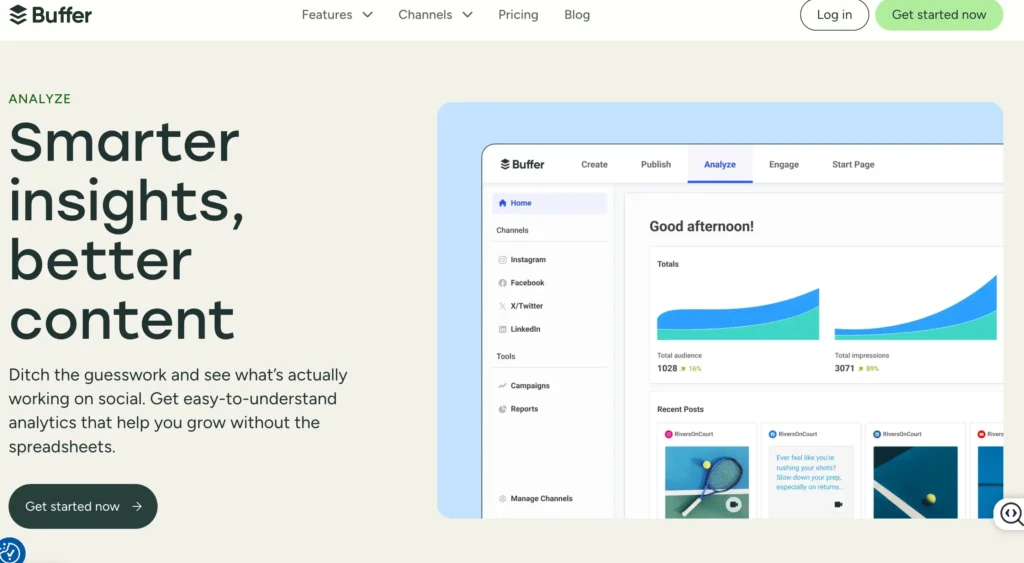1024x563 pixels.
Task: Click the Instagram avatar on first RiversOnCourt post
Action: 669,434
